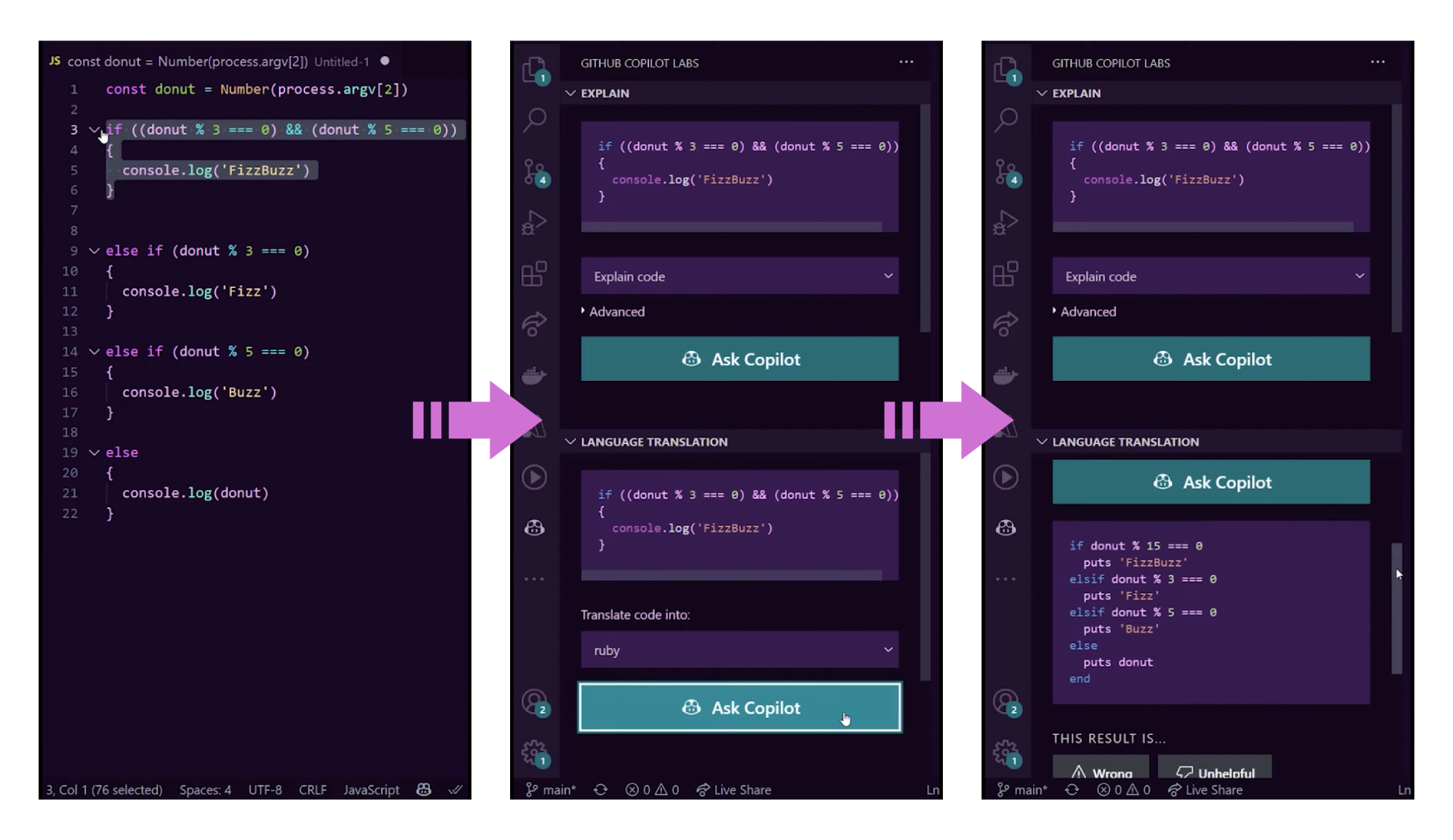
Task: Fold the if block at line 3
Action: click(x=94, y=129)
